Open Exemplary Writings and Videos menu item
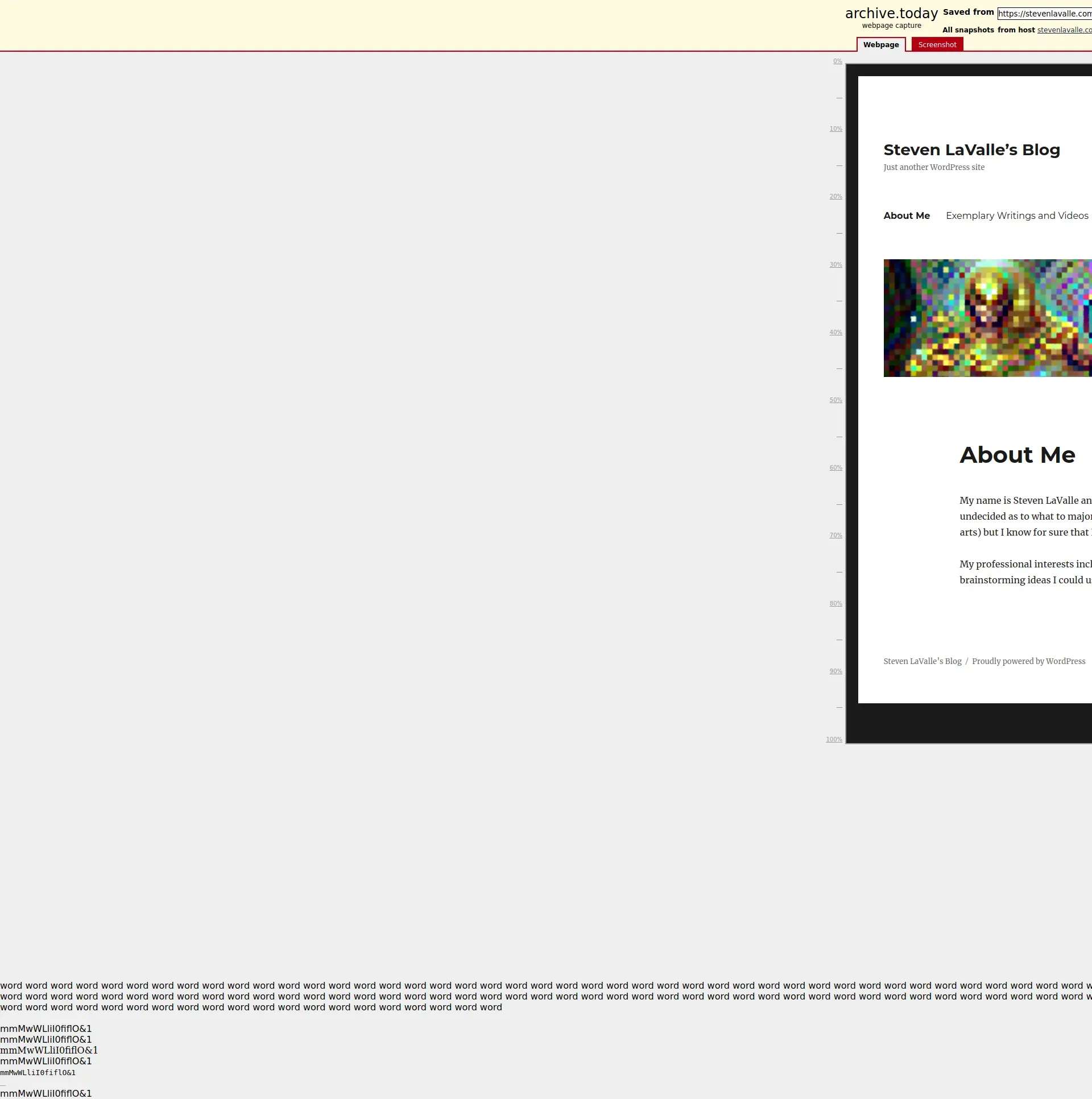The image size is (1092, 1099). click(1016, 215)
